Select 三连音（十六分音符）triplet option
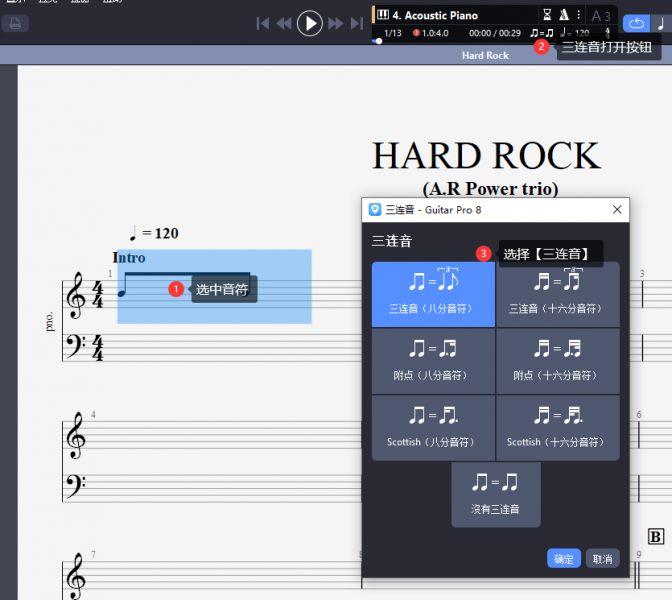 pos(557,294)
